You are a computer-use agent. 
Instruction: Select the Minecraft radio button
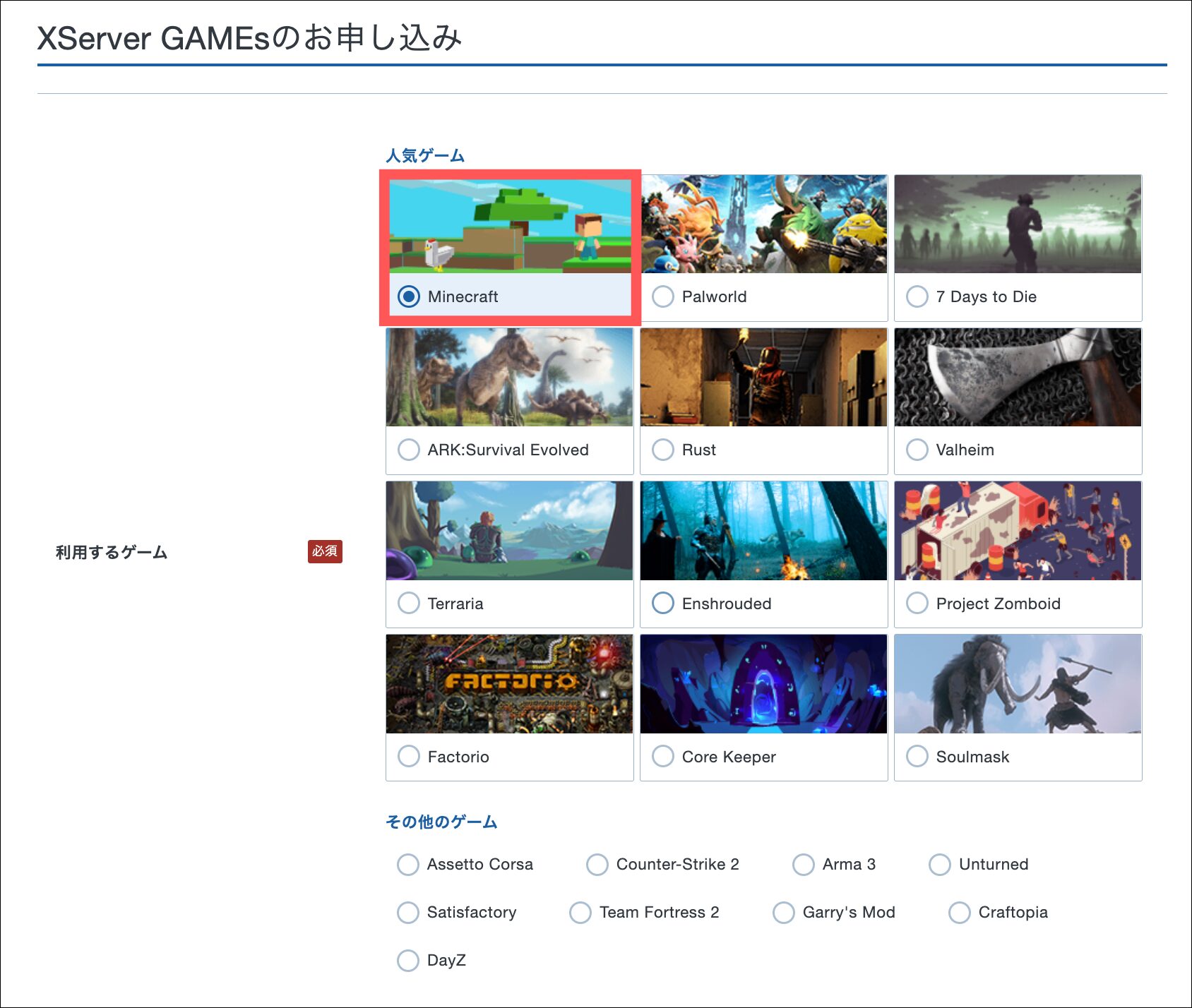click(x=409, y=296)
